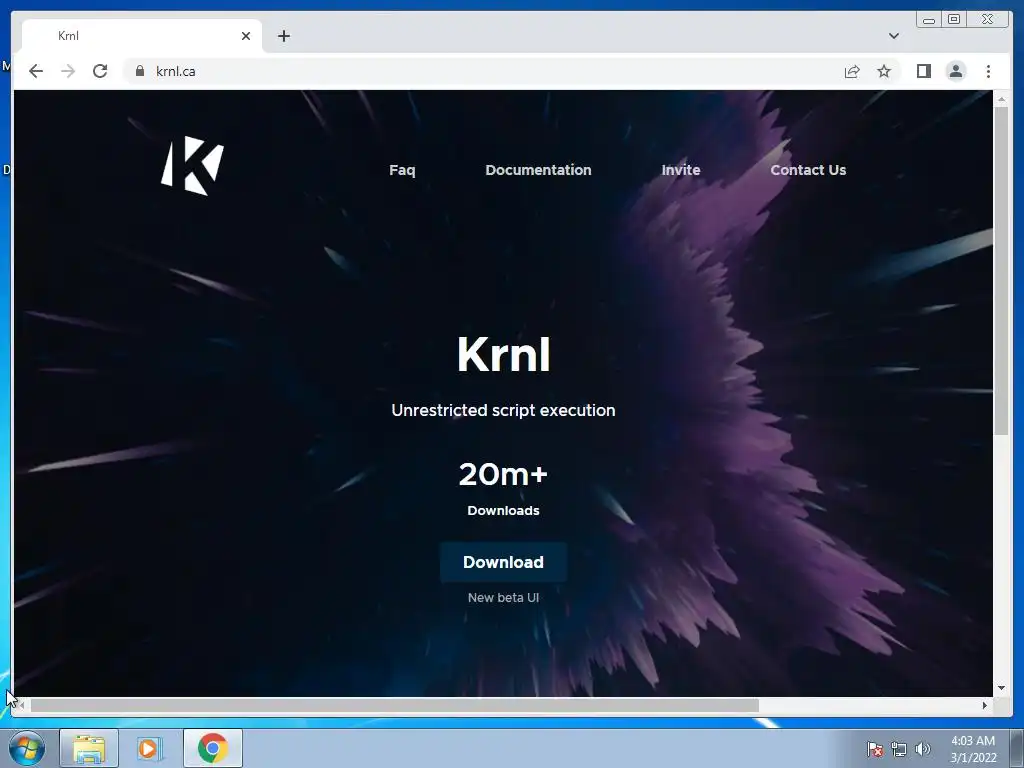Reload the krnl.ca page

[x=100, y=71]
